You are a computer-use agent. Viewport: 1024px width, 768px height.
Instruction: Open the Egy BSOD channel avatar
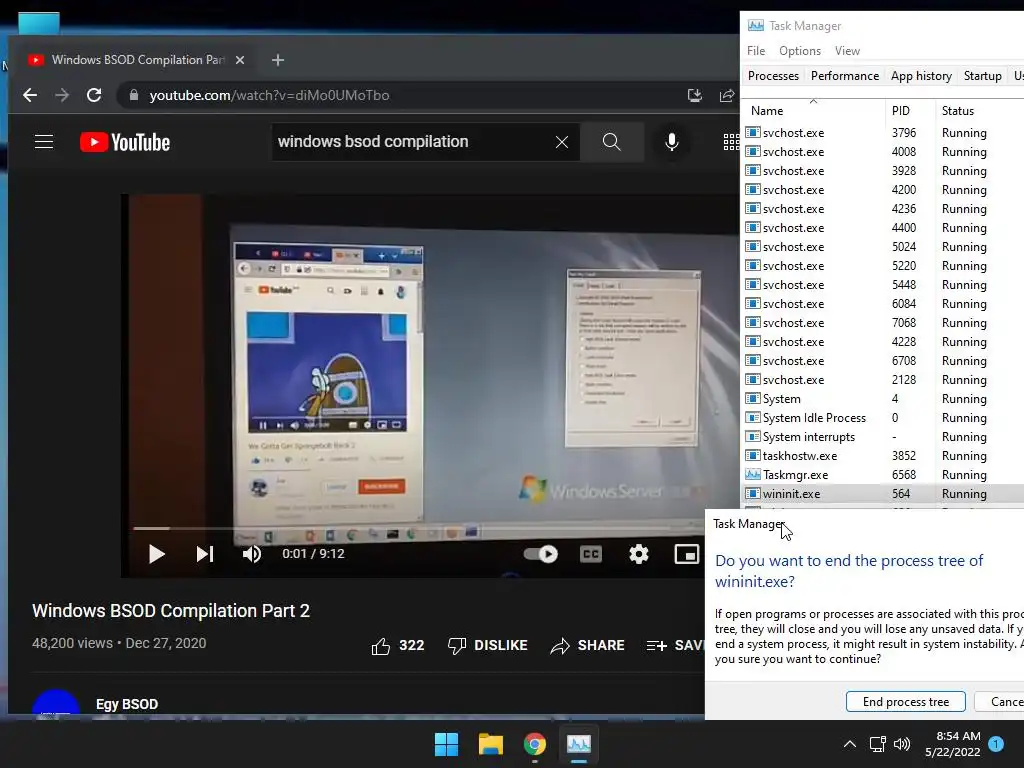pos(56,703)
